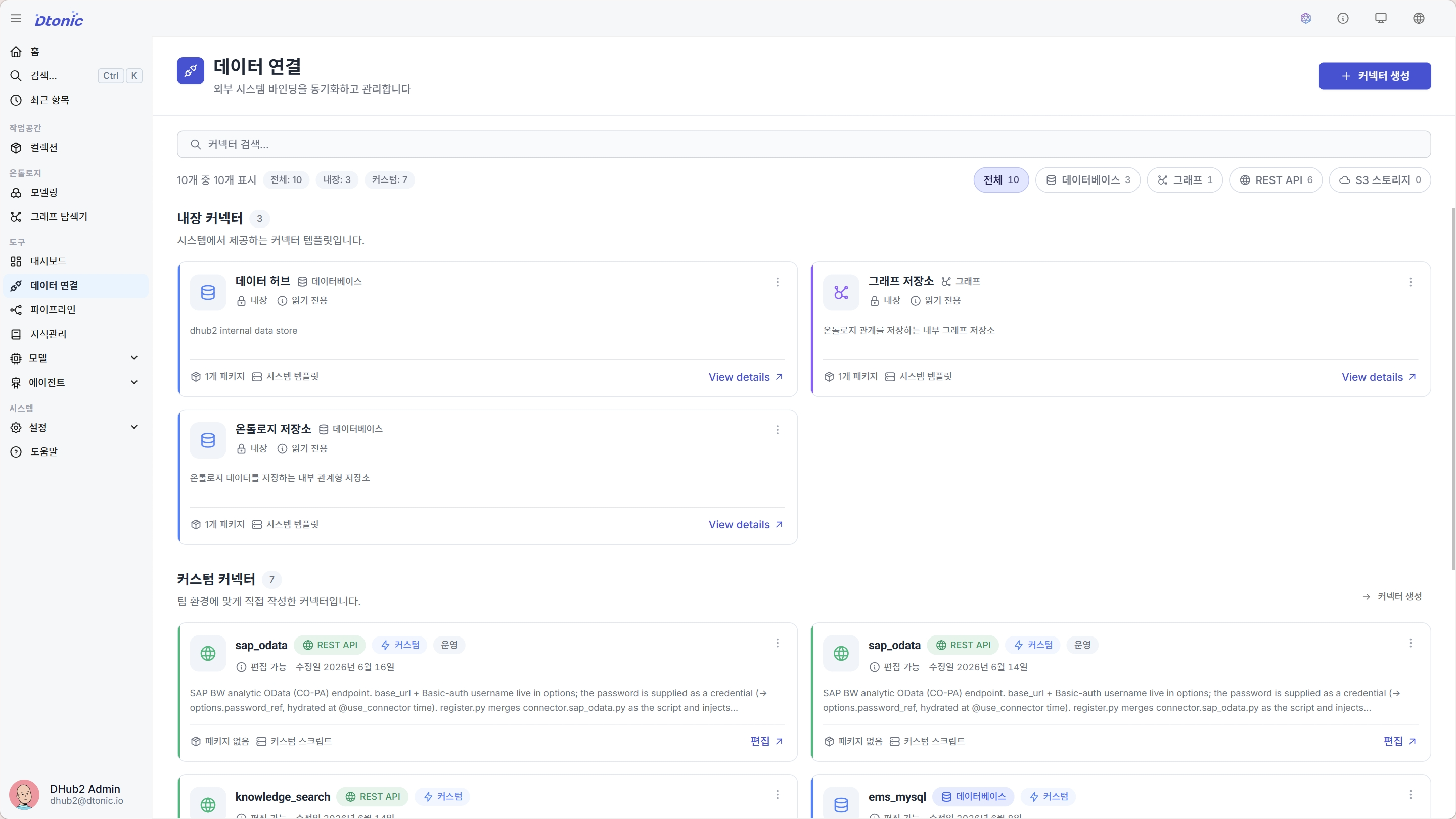Image resolution: width=1456 pixels, height=819 pixels.
Task: Open 지식관리 in sidebar
Action: [76, 334]
